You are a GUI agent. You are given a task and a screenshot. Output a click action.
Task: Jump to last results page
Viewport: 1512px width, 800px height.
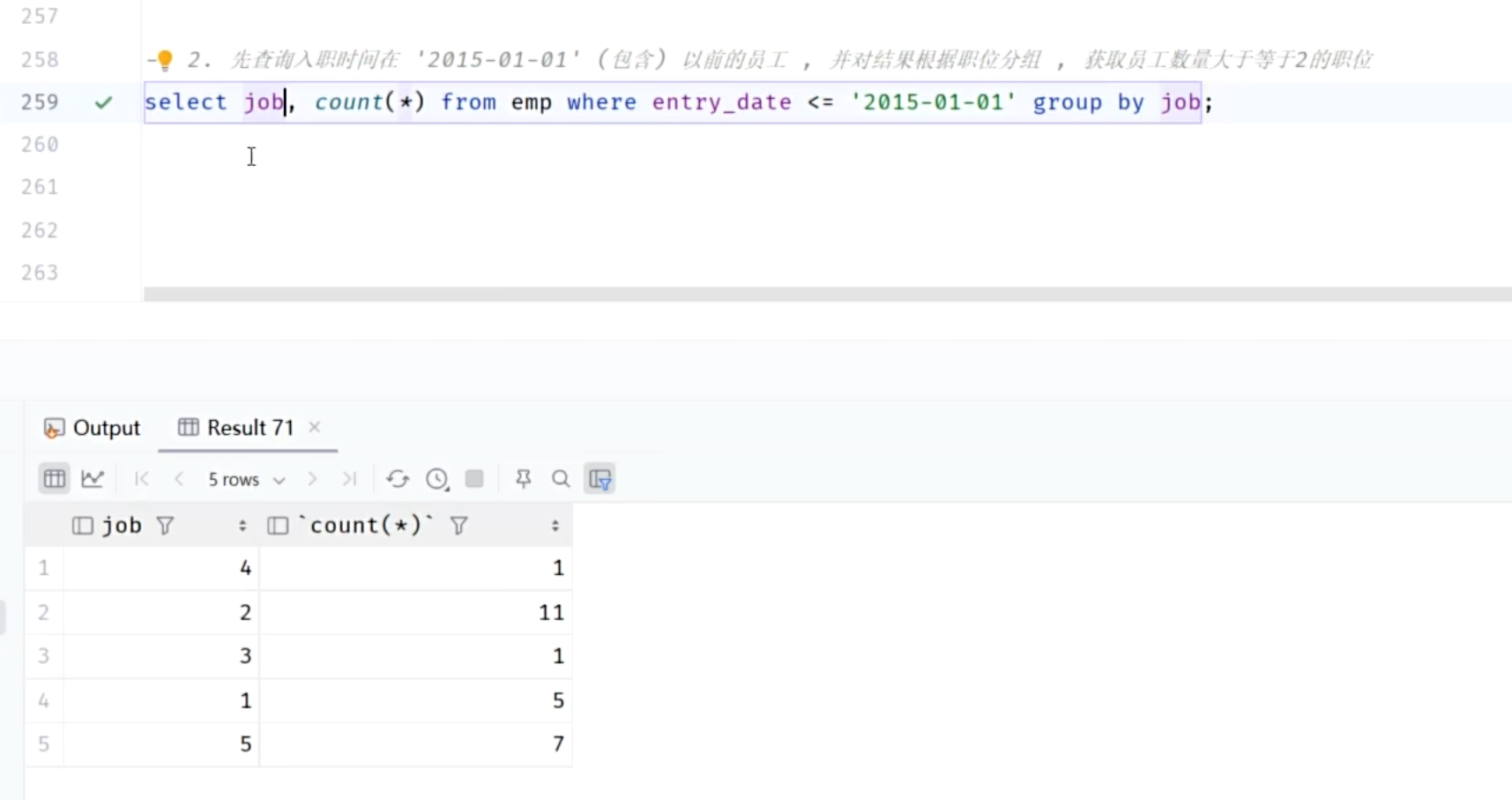pyautogui.click(x=349, y=479)
